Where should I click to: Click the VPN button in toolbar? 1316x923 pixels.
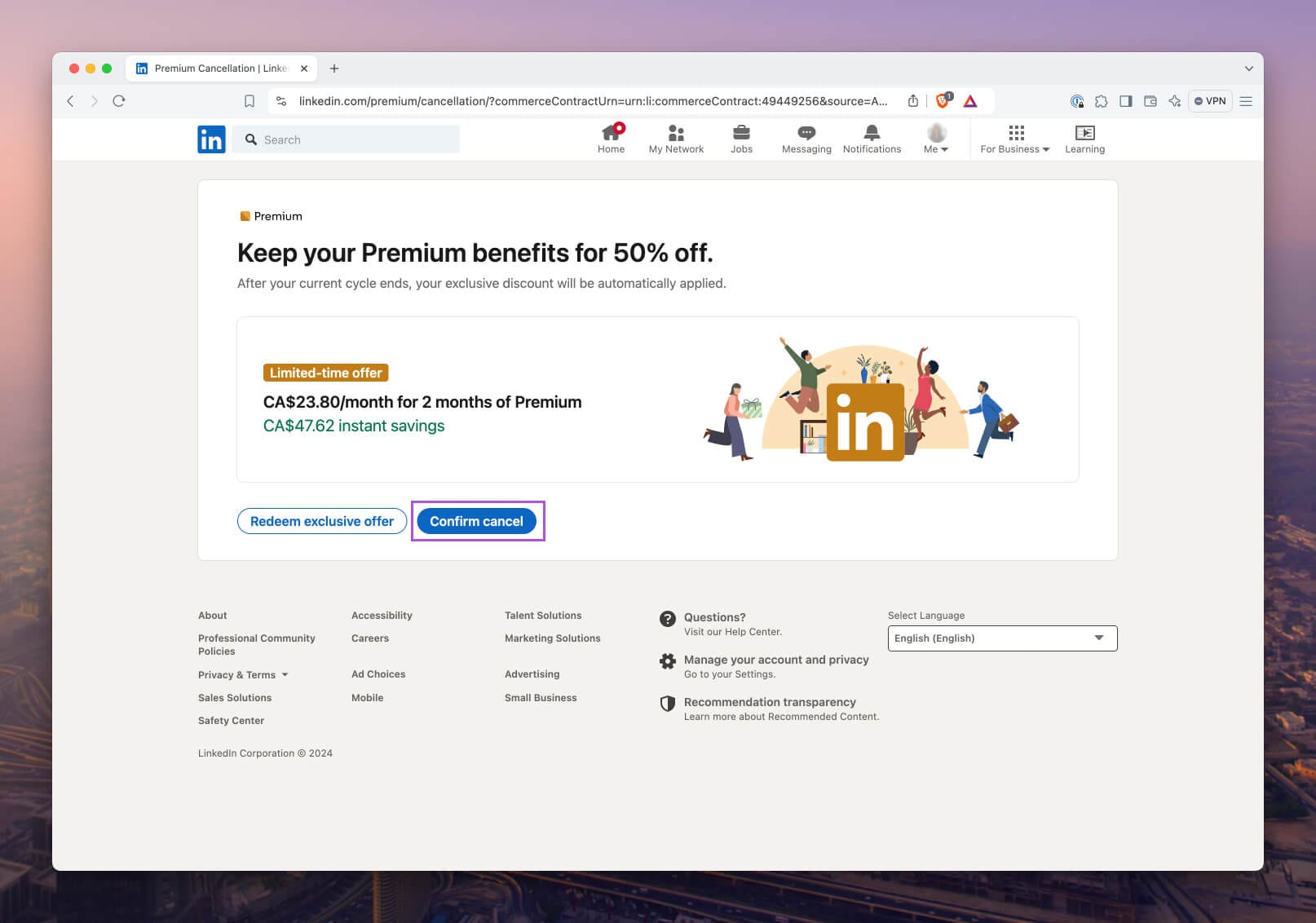tap(1210, 101)
